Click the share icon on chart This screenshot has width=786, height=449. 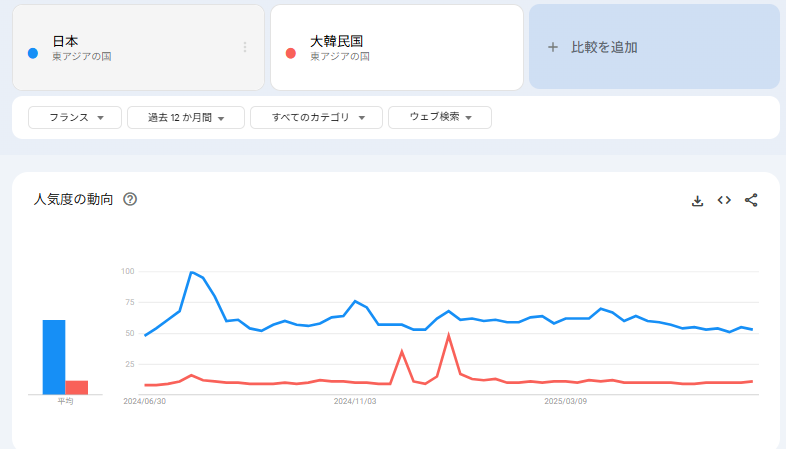coord(752,200)
